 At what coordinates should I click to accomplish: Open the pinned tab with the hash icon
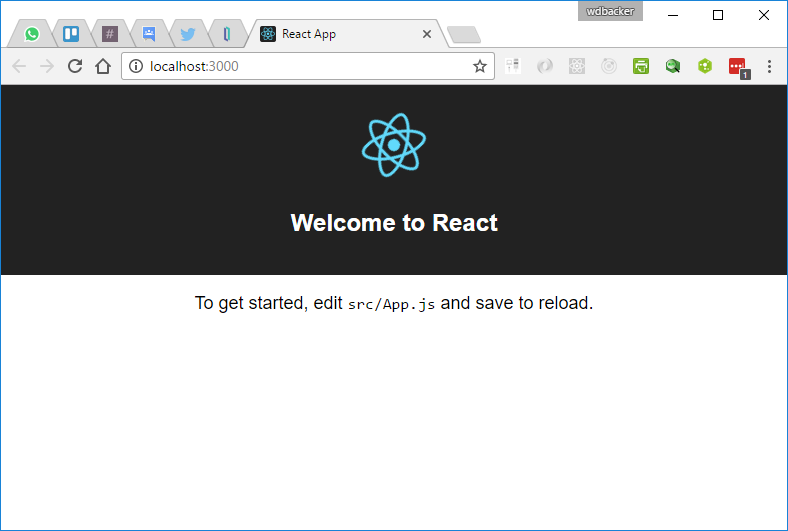[110, 34]
